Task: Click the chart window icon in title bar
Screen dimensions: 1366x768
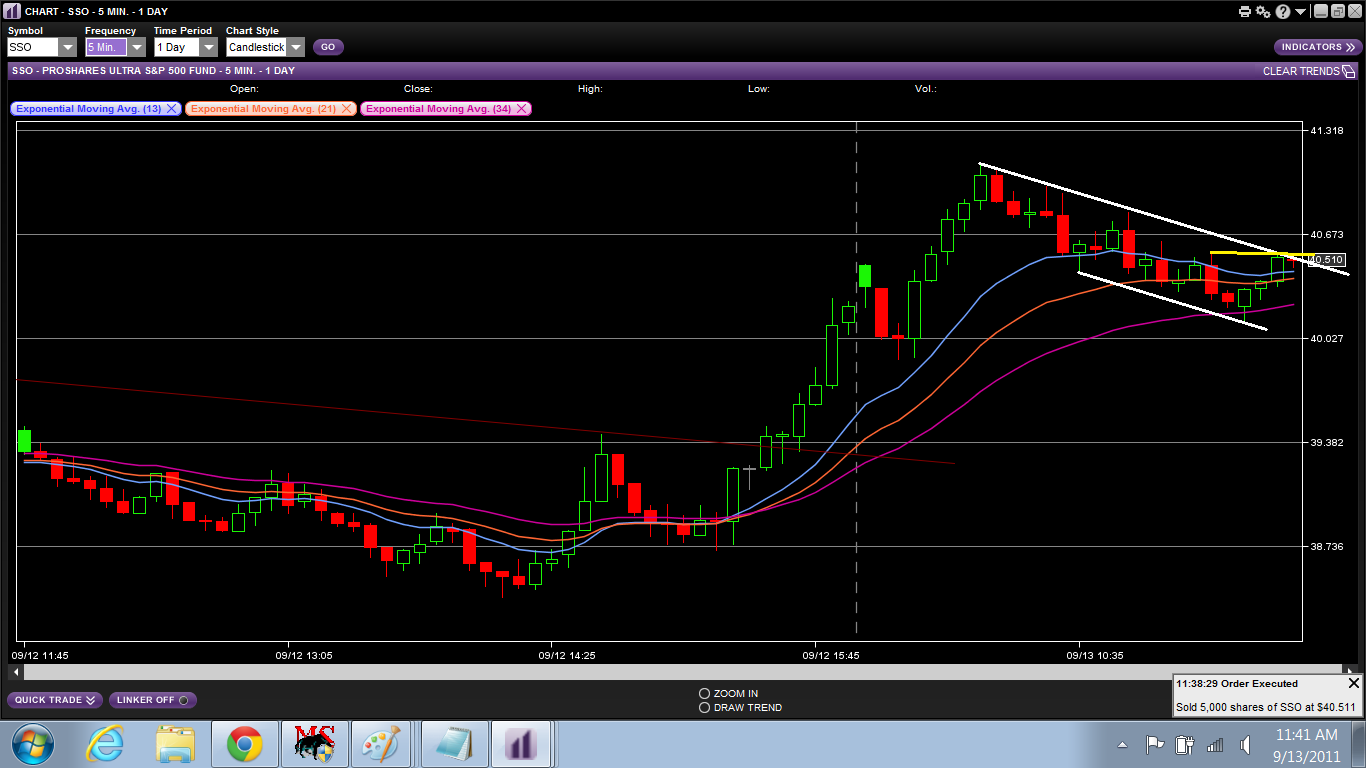Action: [12, 12]
